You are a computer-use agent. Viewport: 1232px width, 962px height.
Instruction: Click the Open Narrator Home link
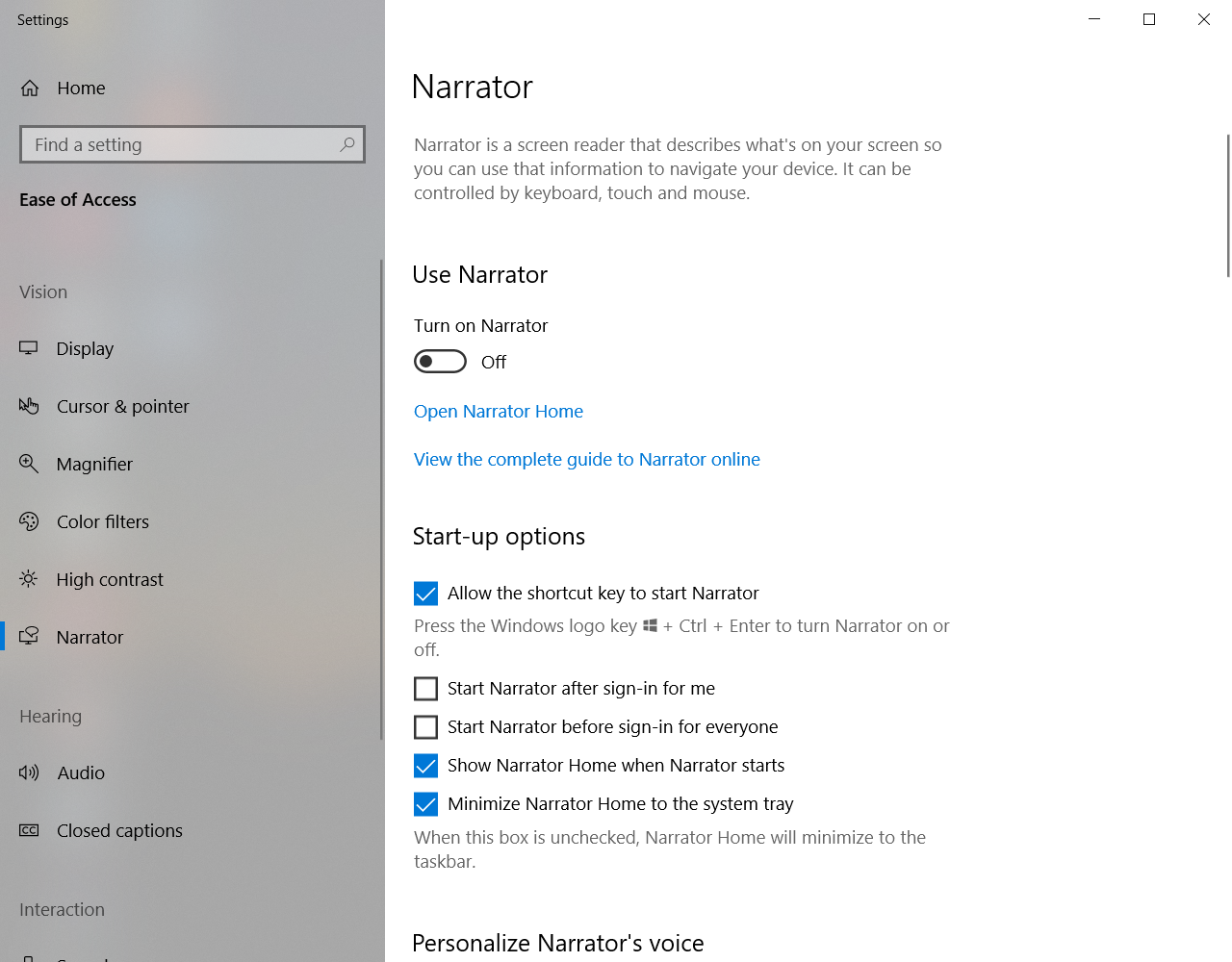point(498,412)
